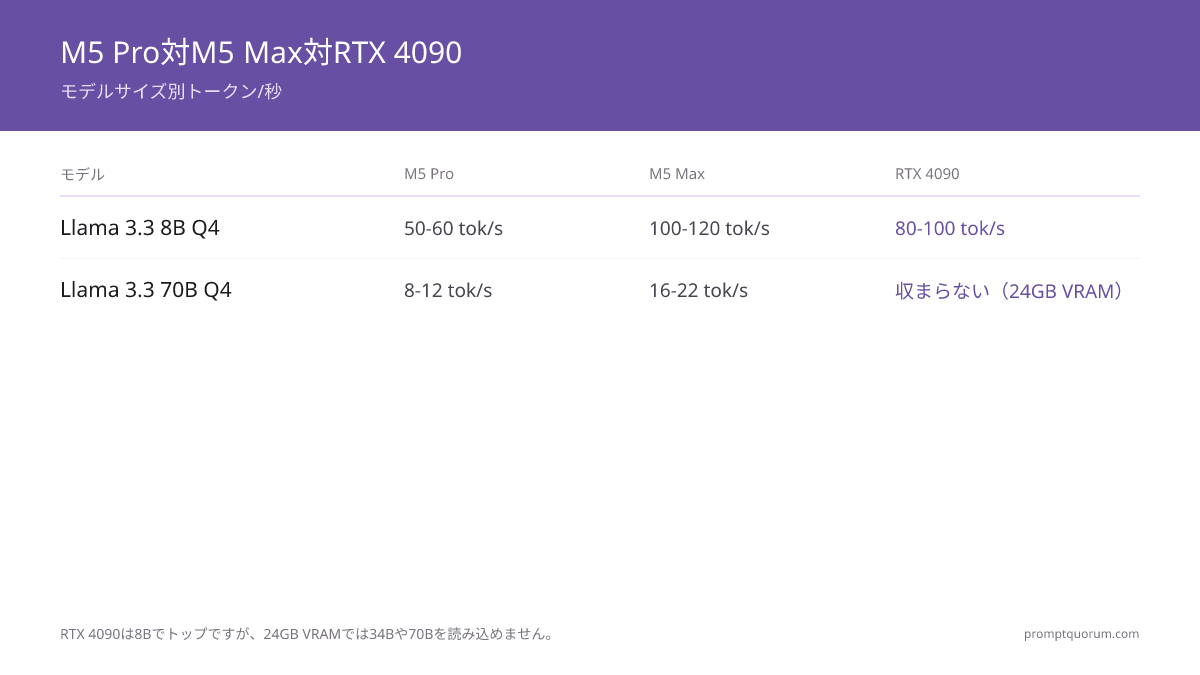Screen dimensions: 1200x675
Task: Click the "モデル" column header
Action: [x=82, y=174]
